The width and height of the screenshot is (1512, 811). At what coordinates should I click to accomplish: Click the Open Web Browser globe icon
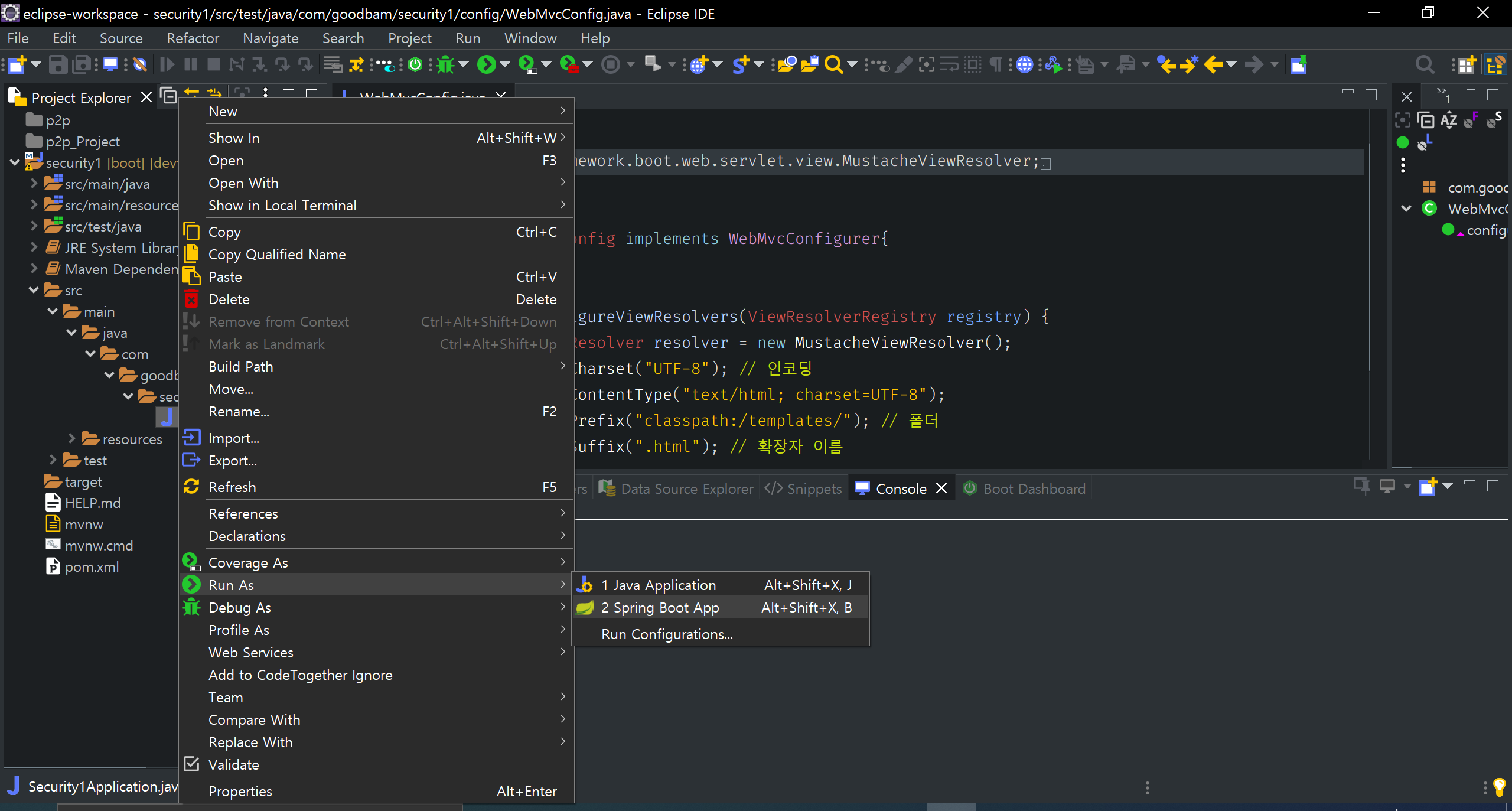point(1025,64)
